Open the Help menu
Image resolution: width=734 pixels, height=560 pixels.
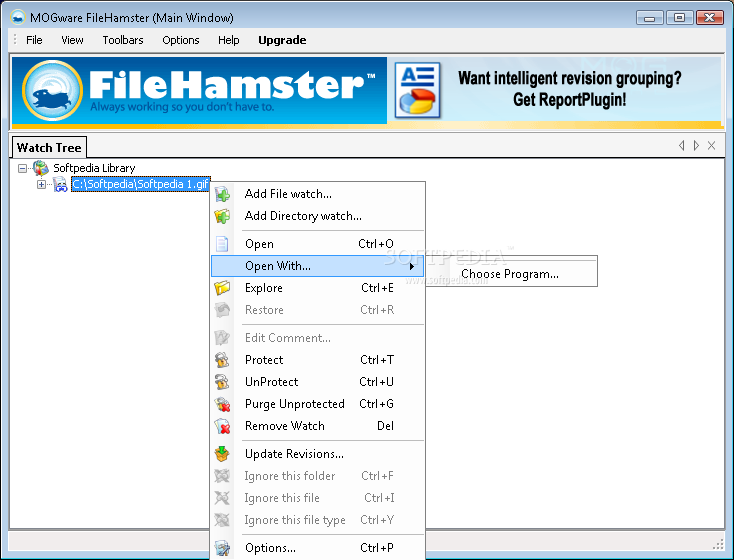point(228,40)
